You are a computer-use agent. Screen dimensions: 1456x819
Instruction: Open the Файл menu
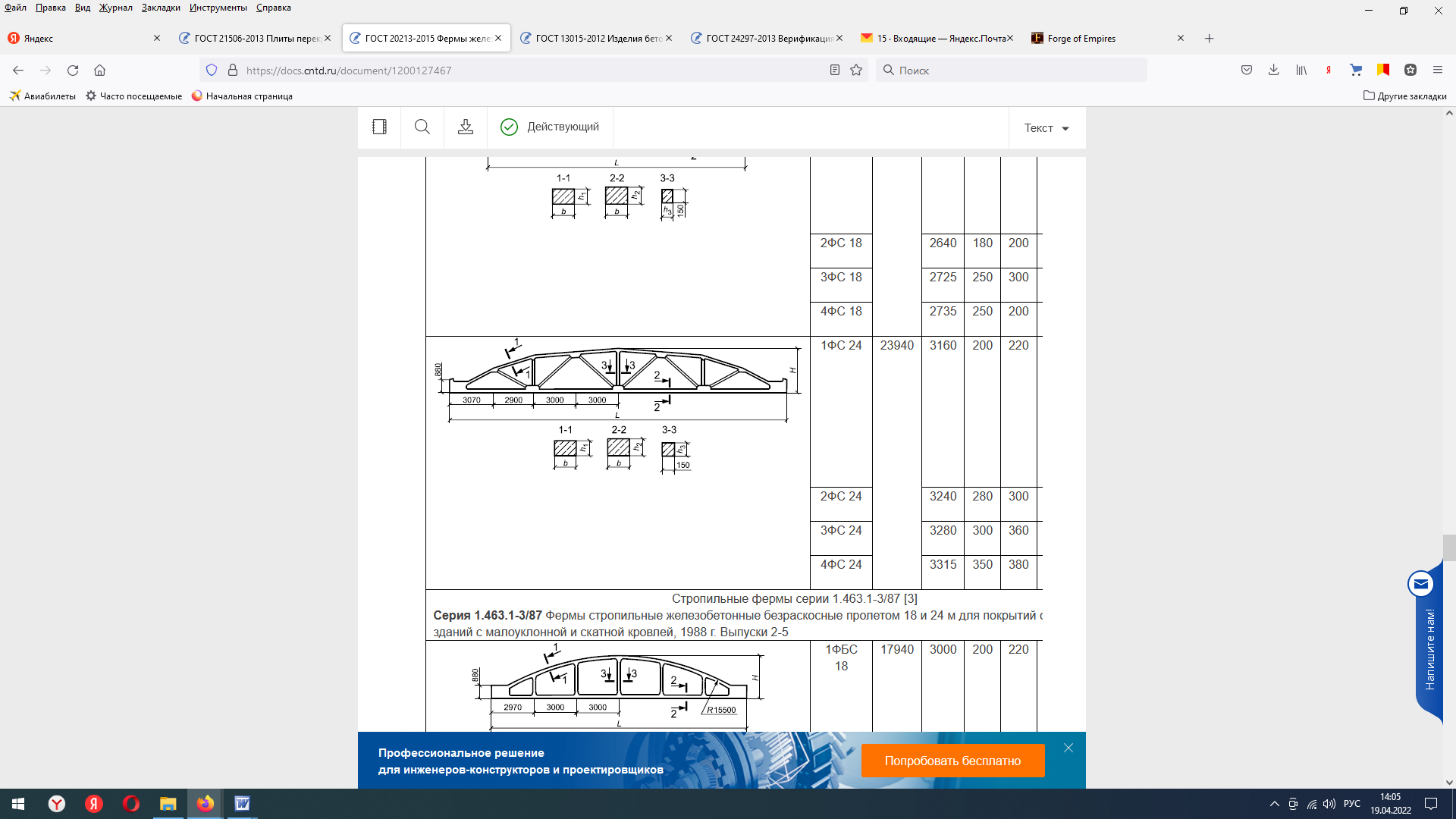[15, 8]
